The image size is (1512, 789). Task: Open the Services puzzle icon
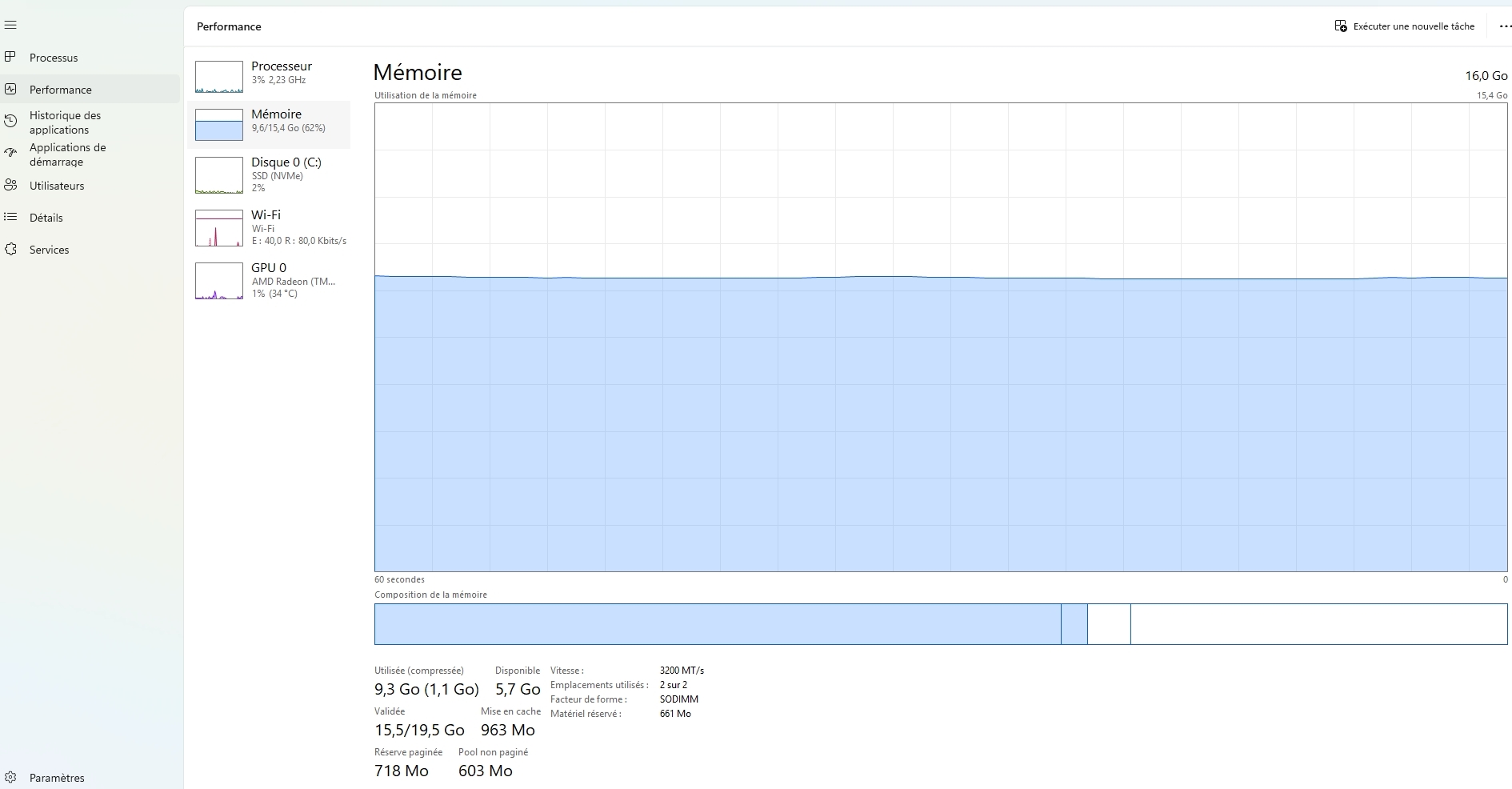point(10,249)
